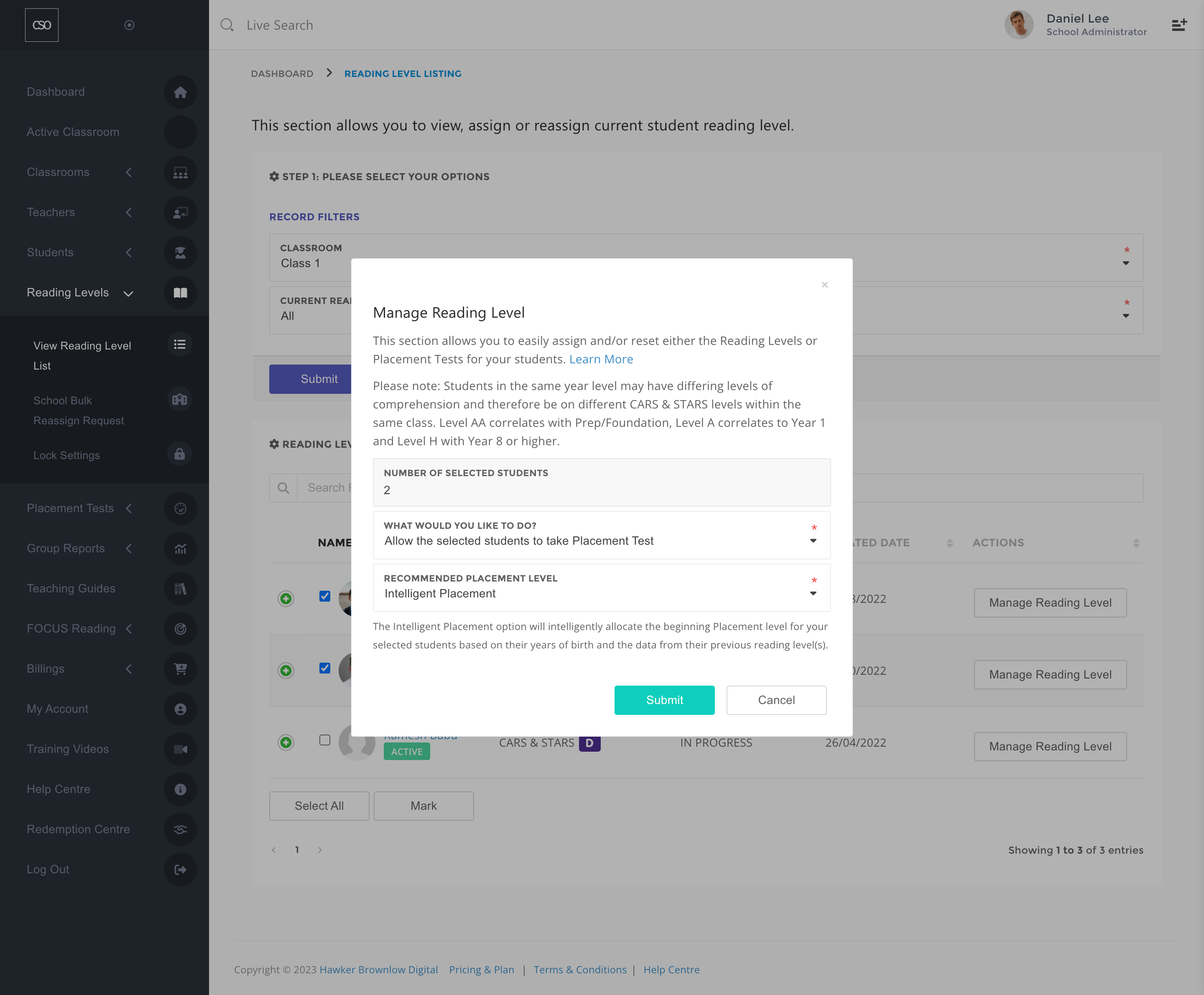Click the Dashboard home icon
Viewport: 1204px width, 995px height.
click(181, 92)
